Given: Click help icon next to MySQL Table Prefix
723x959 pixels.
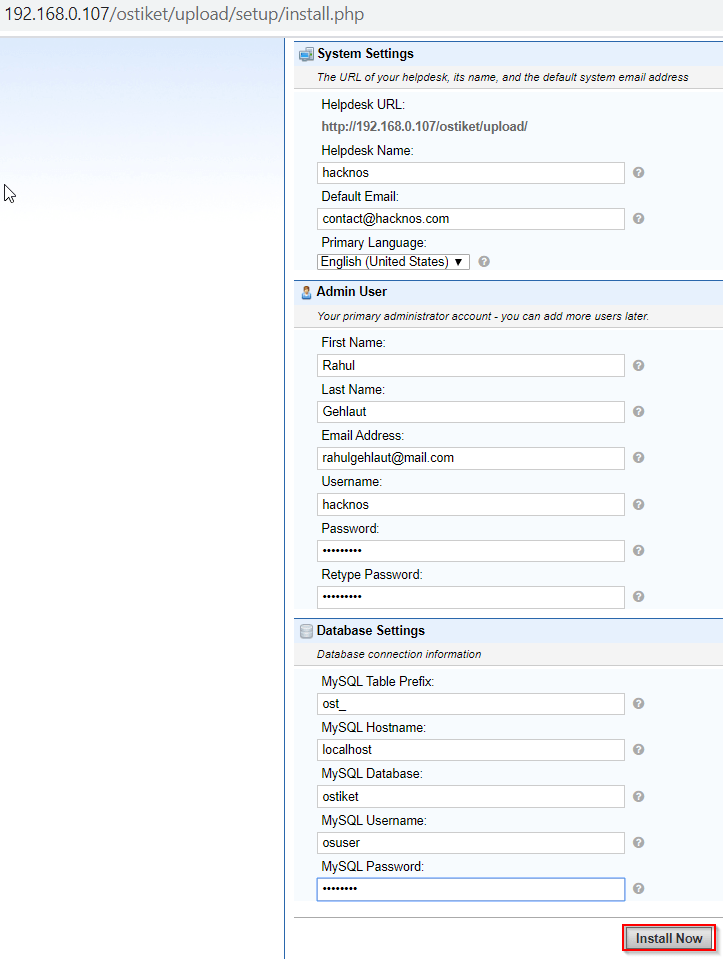Looking at the screenshot, I should tap(638, 703).
